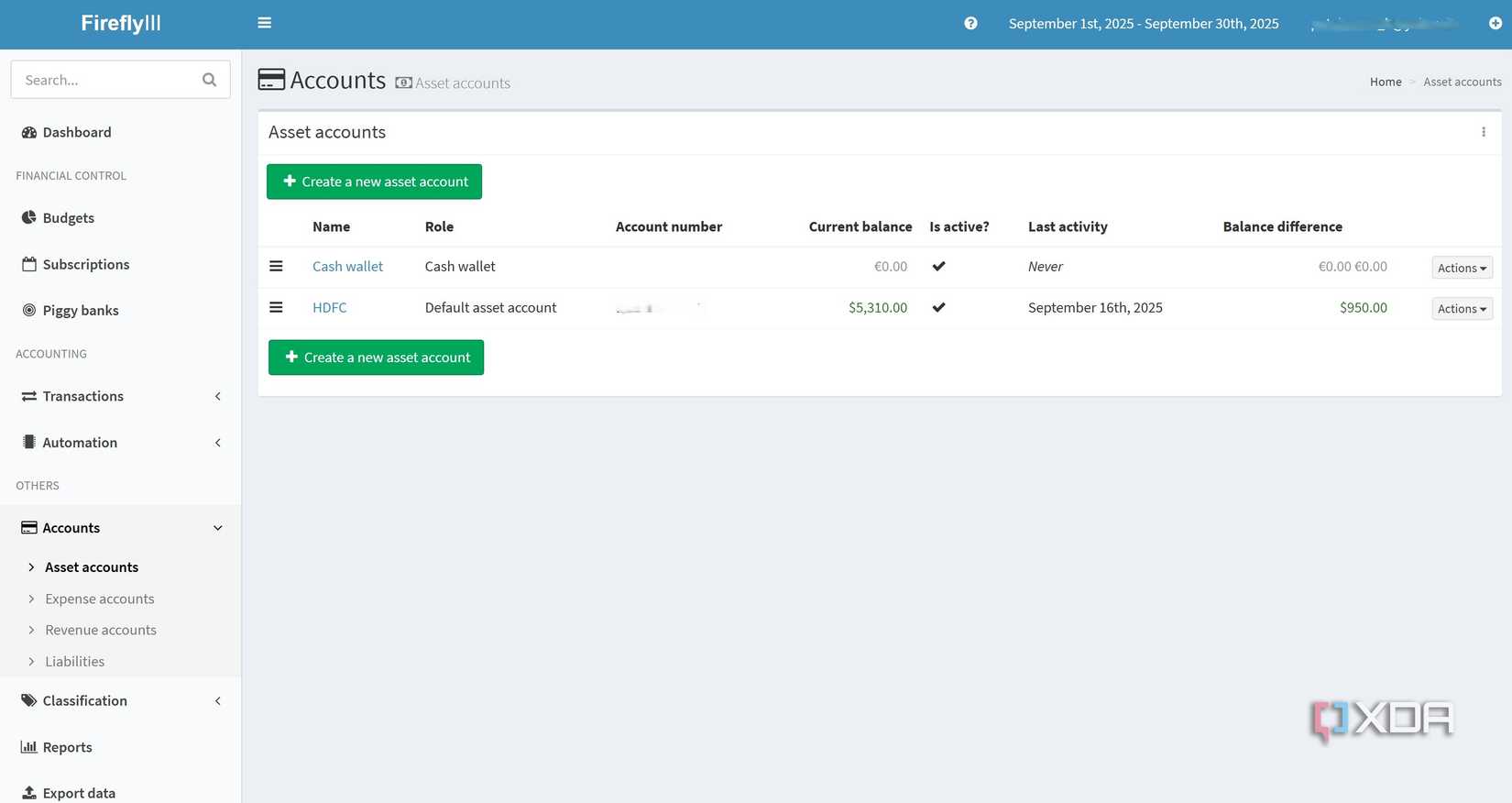Screen dimensions: 1512x803
Task: Click the Budgets pie chart icon
Action: click(x=29, y=218)
